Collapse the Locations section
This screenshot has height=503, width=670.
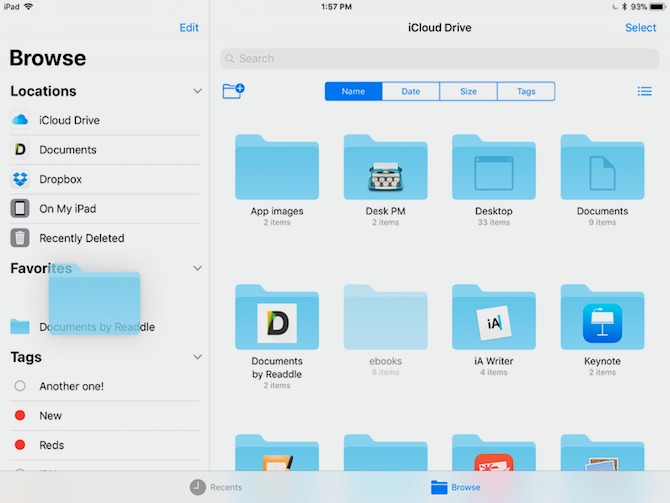(197, 91)
